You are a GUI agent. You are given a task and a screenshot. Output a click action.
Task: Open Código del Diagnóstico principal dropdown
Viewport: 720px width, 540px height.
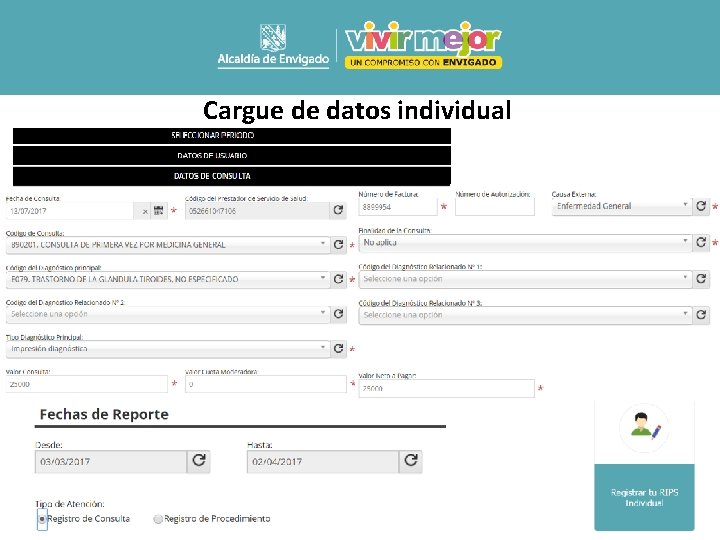pyautogui.click(x=168, y=279)
